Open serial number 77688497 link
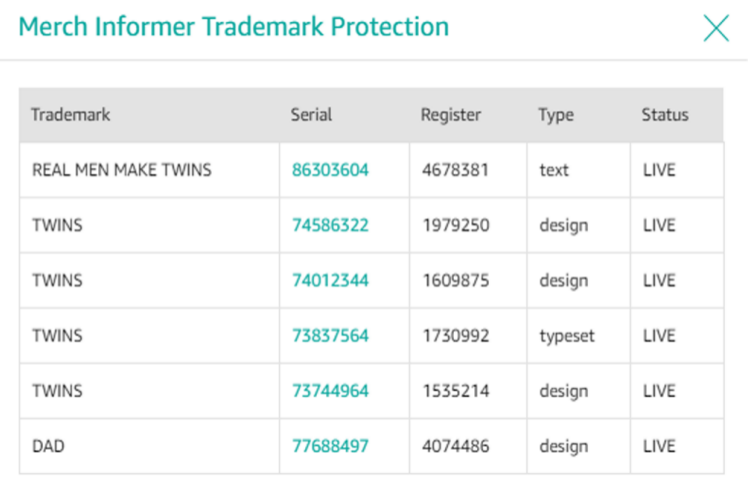 [x=330, y=446]
